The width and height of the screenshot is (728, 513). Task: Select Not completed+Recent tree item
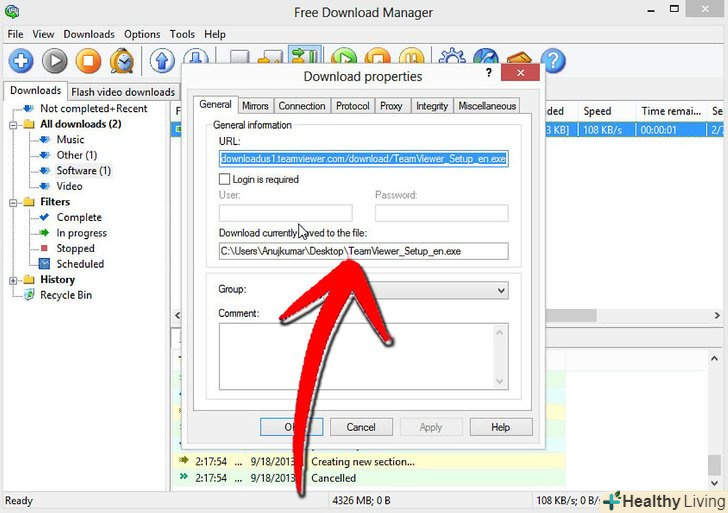coord(93,109)
